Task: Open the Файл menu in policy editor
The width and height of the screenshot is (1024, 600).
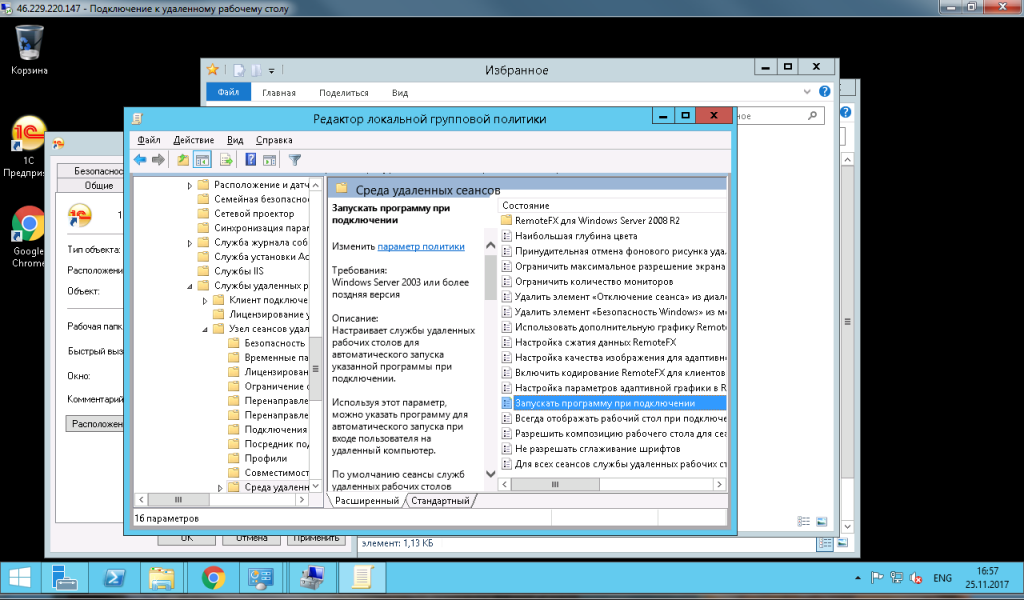Action: coord(149,140)
